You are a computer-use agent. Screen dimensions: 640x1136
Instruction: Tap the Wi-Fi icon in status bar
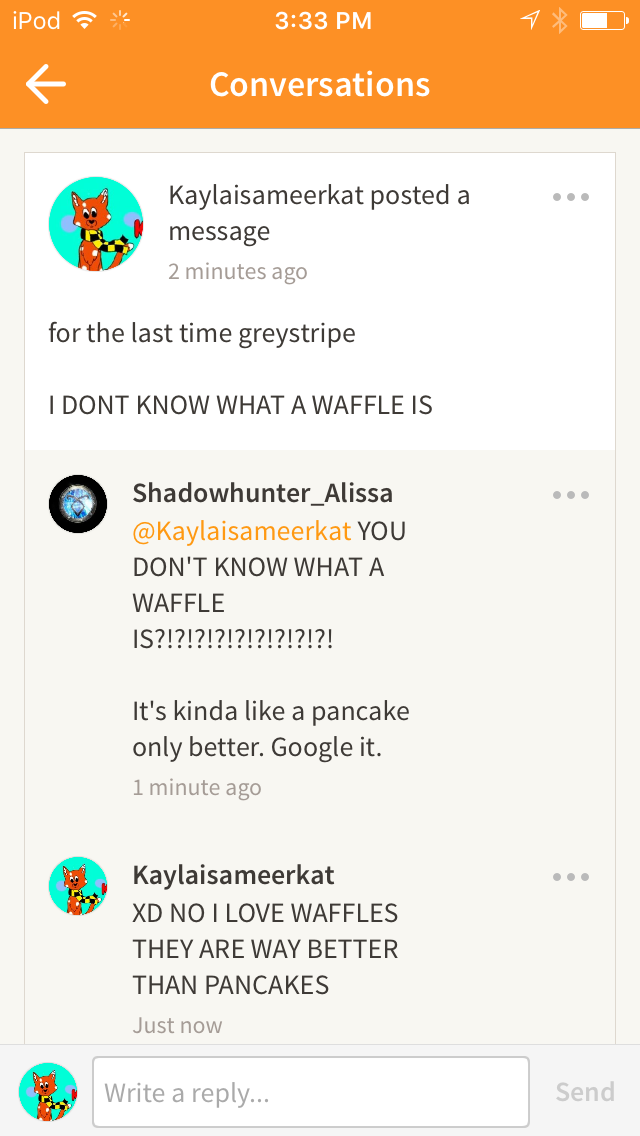coord(86,21)
